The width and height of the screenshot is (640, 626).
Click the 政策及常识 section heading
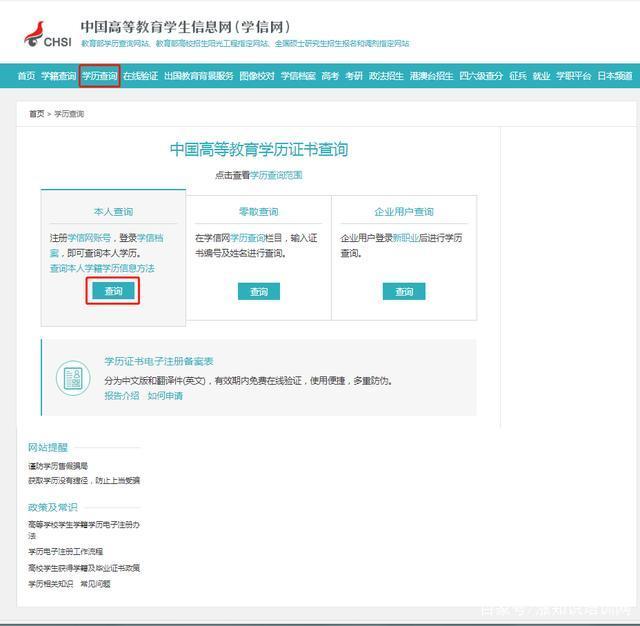pyautogui.click(x=53, y=507)
